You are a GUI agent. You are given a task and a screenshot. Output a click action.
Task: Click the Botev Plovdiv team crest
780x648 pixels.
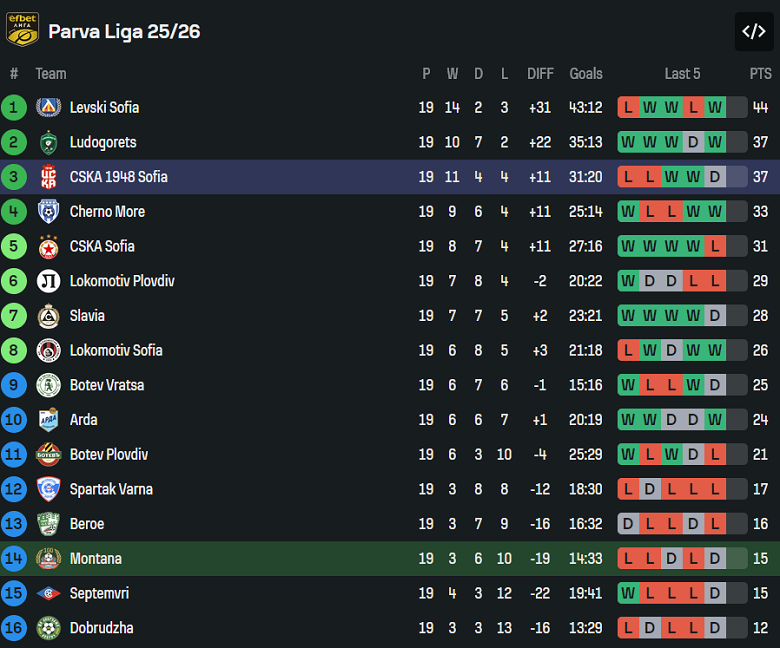point(48,454)
